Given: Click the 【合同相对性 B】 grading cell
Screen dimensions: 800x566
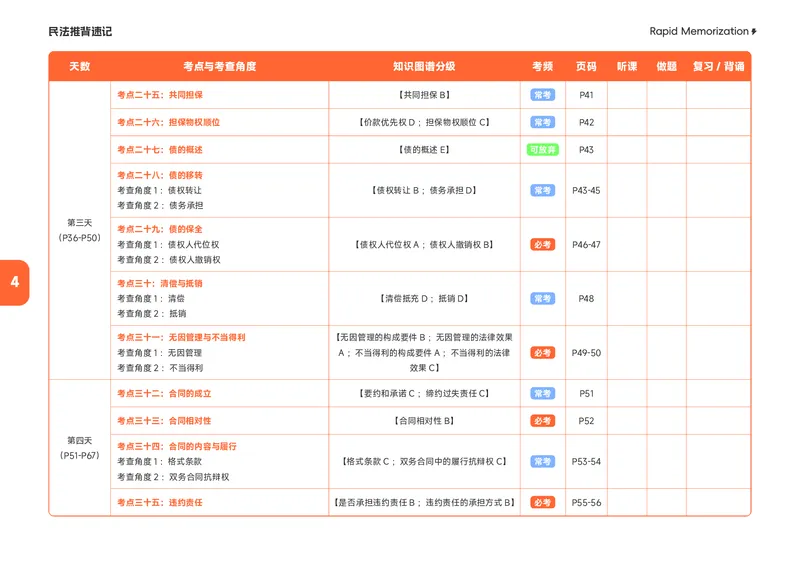Looking at the screenshot, I should (424, 421).
